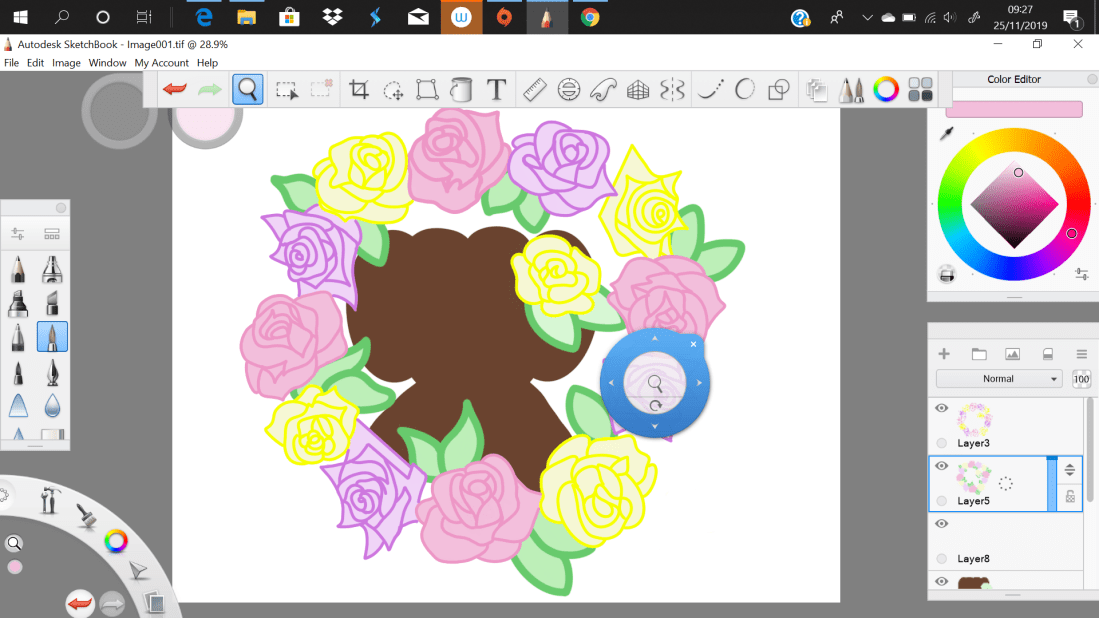
Task: Select the Crop tool in toolbar
Action: tap(359, 90)
